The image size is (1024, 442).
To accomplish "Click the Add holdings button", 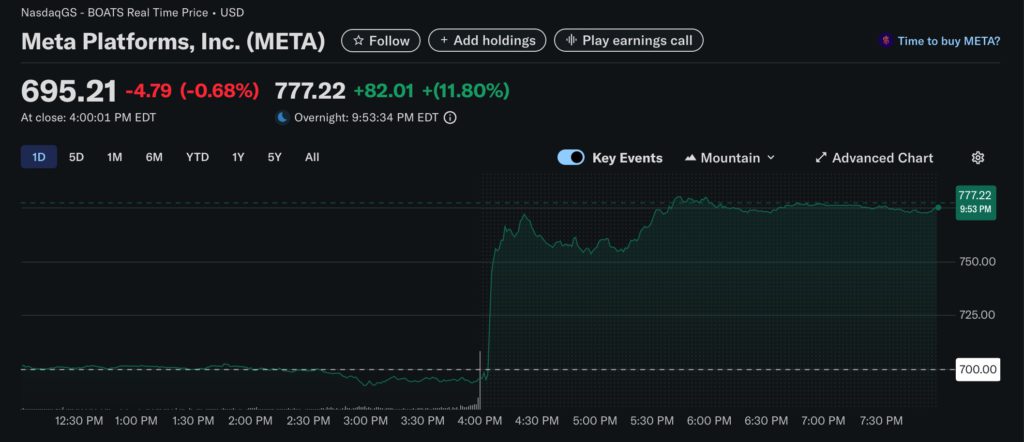I will (x=487, y=40).
